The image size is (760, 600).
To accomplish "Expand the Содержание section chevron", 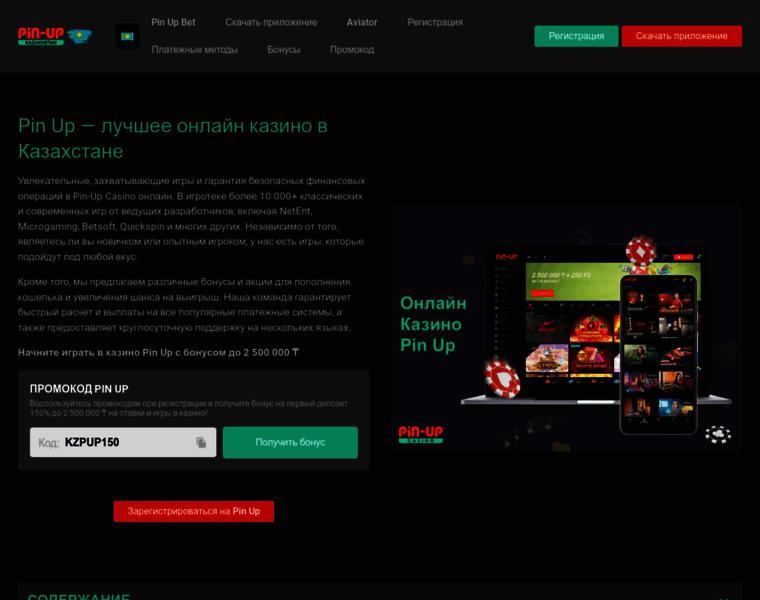I will point(724,597).
